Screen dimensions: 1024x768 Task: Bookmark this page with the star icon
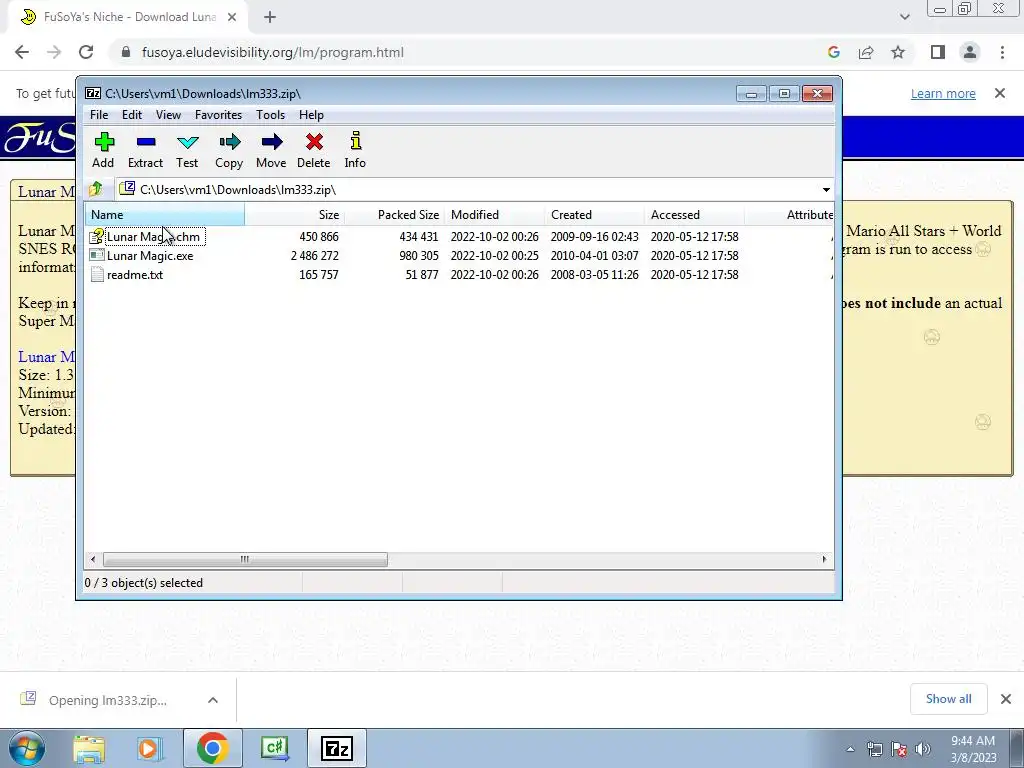point(898,52)
